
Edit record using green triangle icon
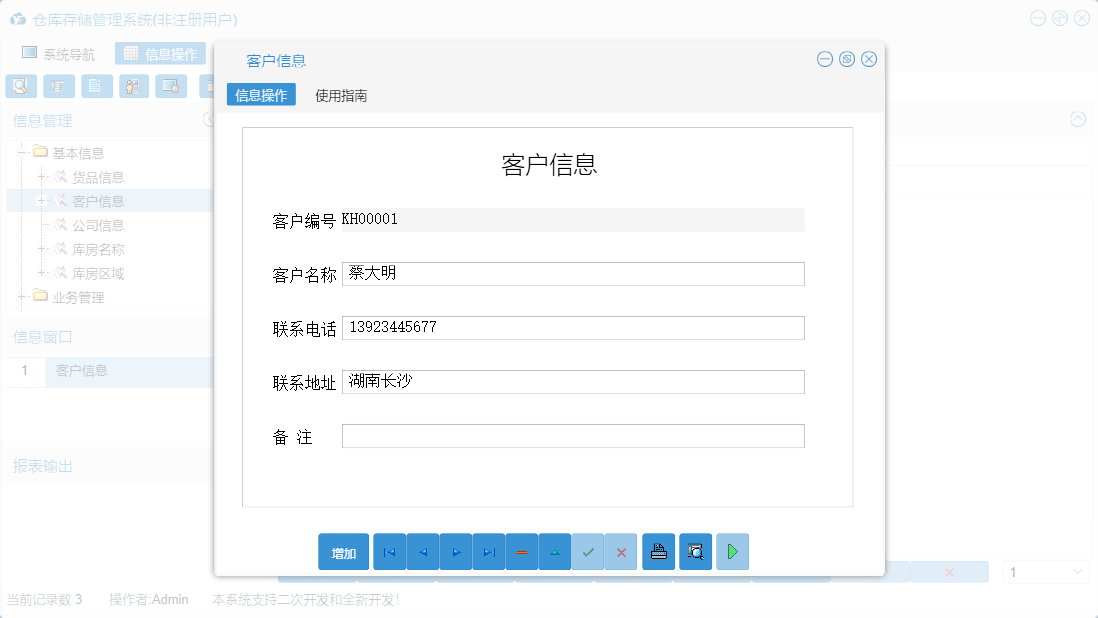[x=554, y=551]
